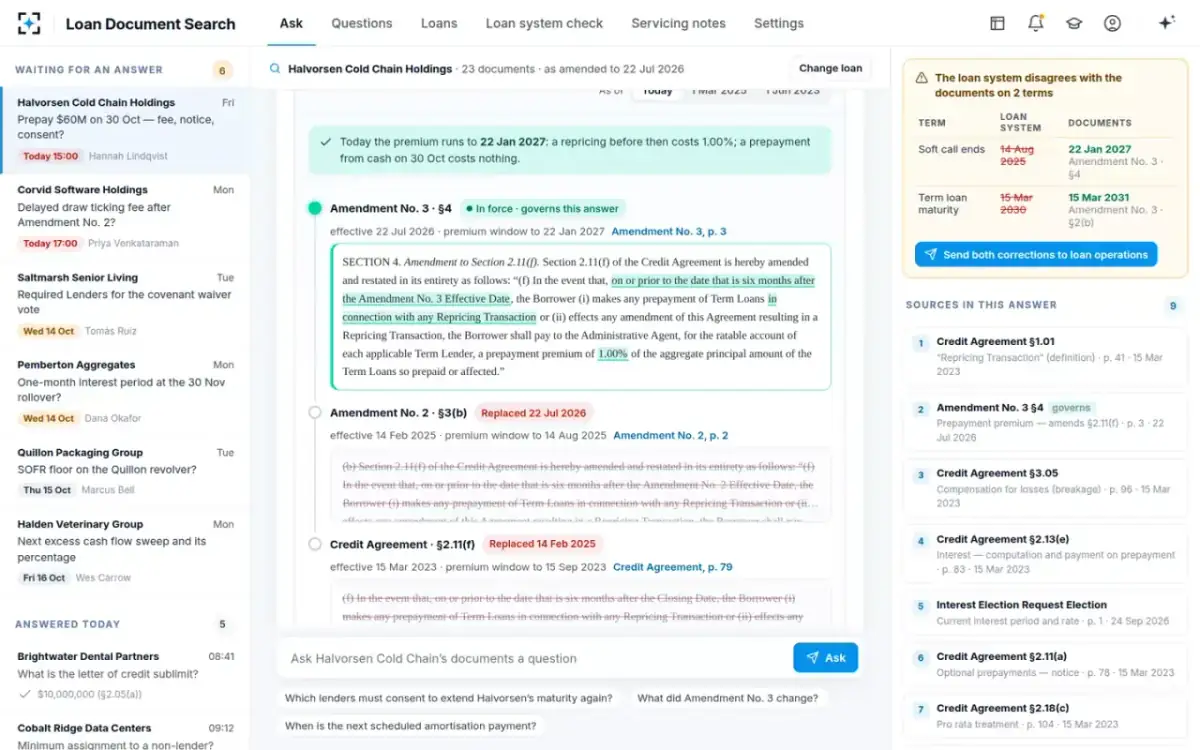Viewport: 1200px width, 750px height.
Task: Click source number badge 1
Action: pos(921,343)
